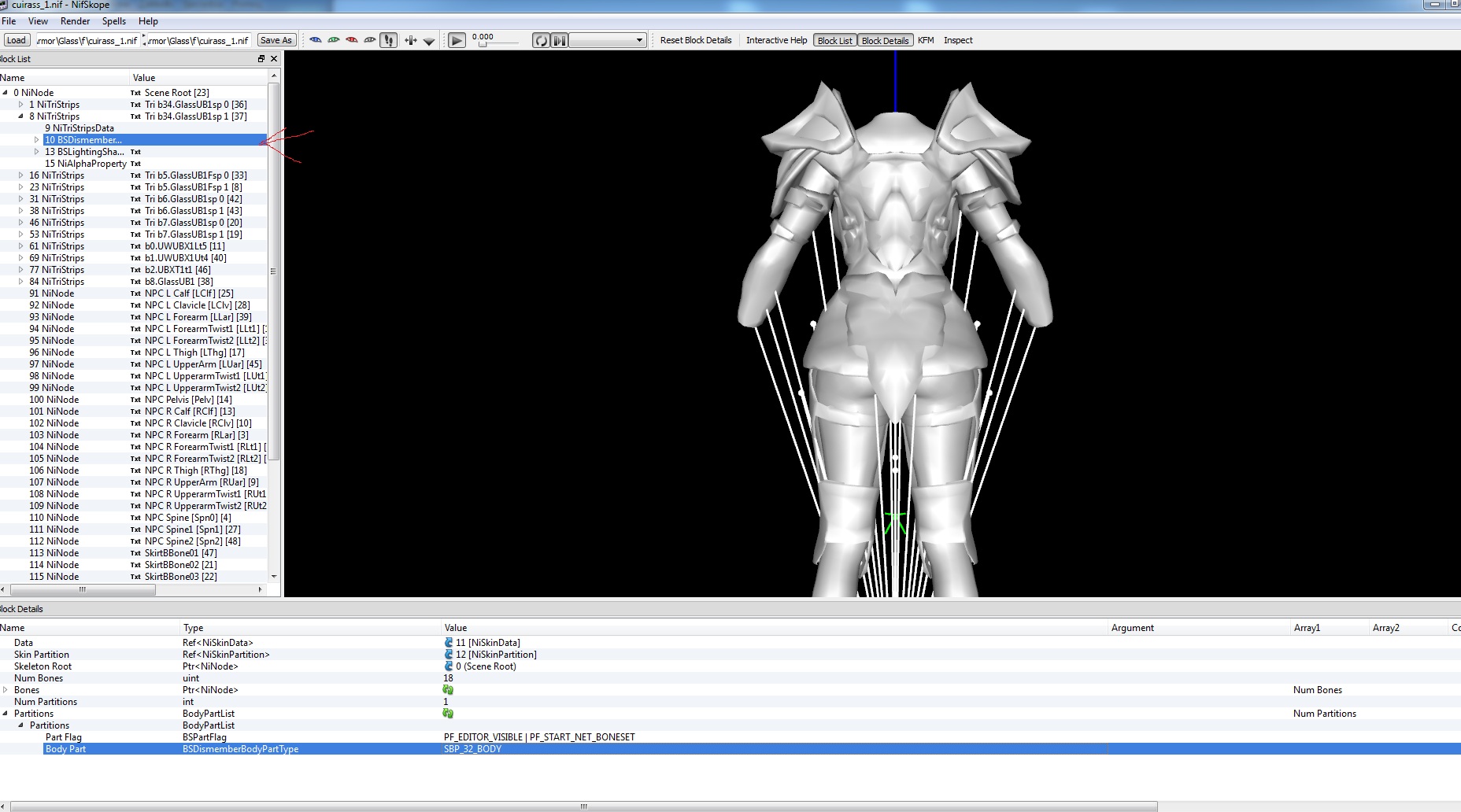Image resolution: width=1461 pixels, height=812 pixels.
Task: Expand the 10 BSDismember tree node
Action: tap(36, 140)
